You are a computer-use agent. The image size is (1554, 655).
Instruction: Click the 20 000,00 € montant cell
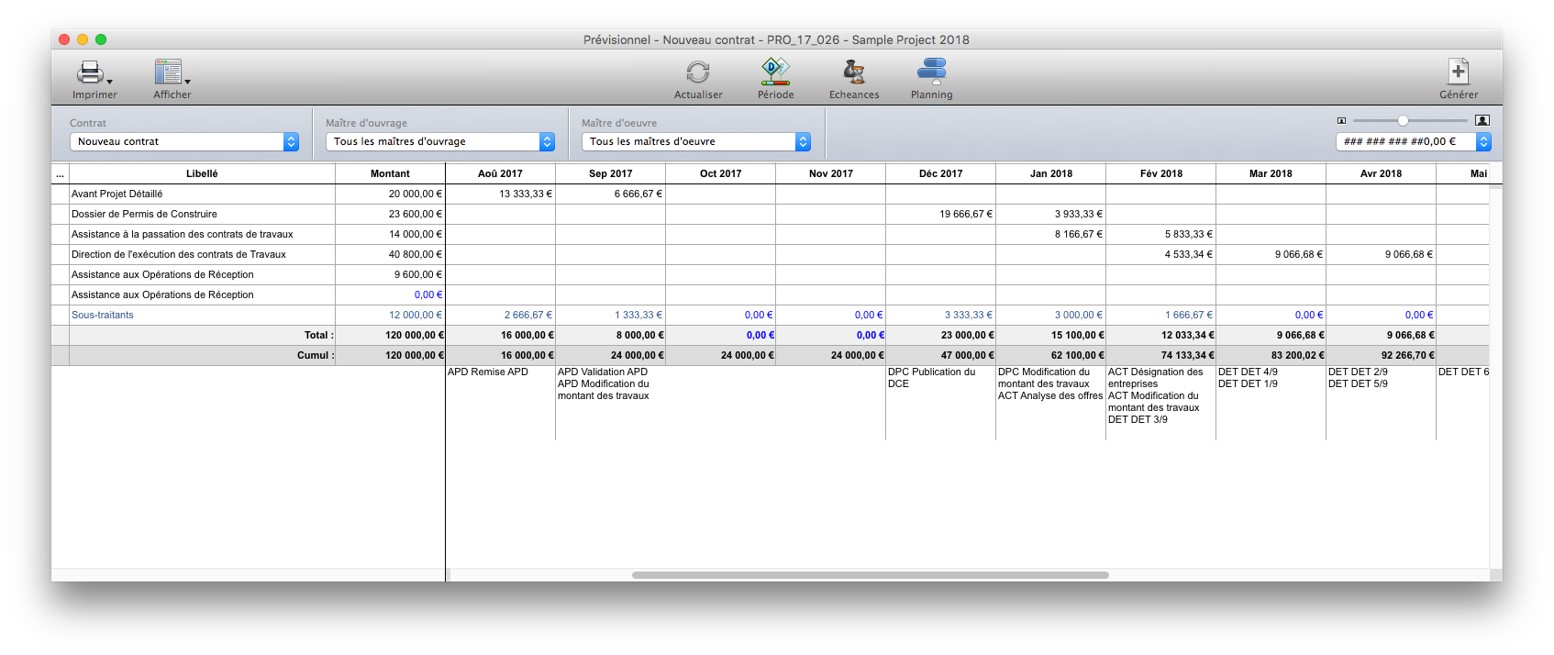(x=390, y=194)
